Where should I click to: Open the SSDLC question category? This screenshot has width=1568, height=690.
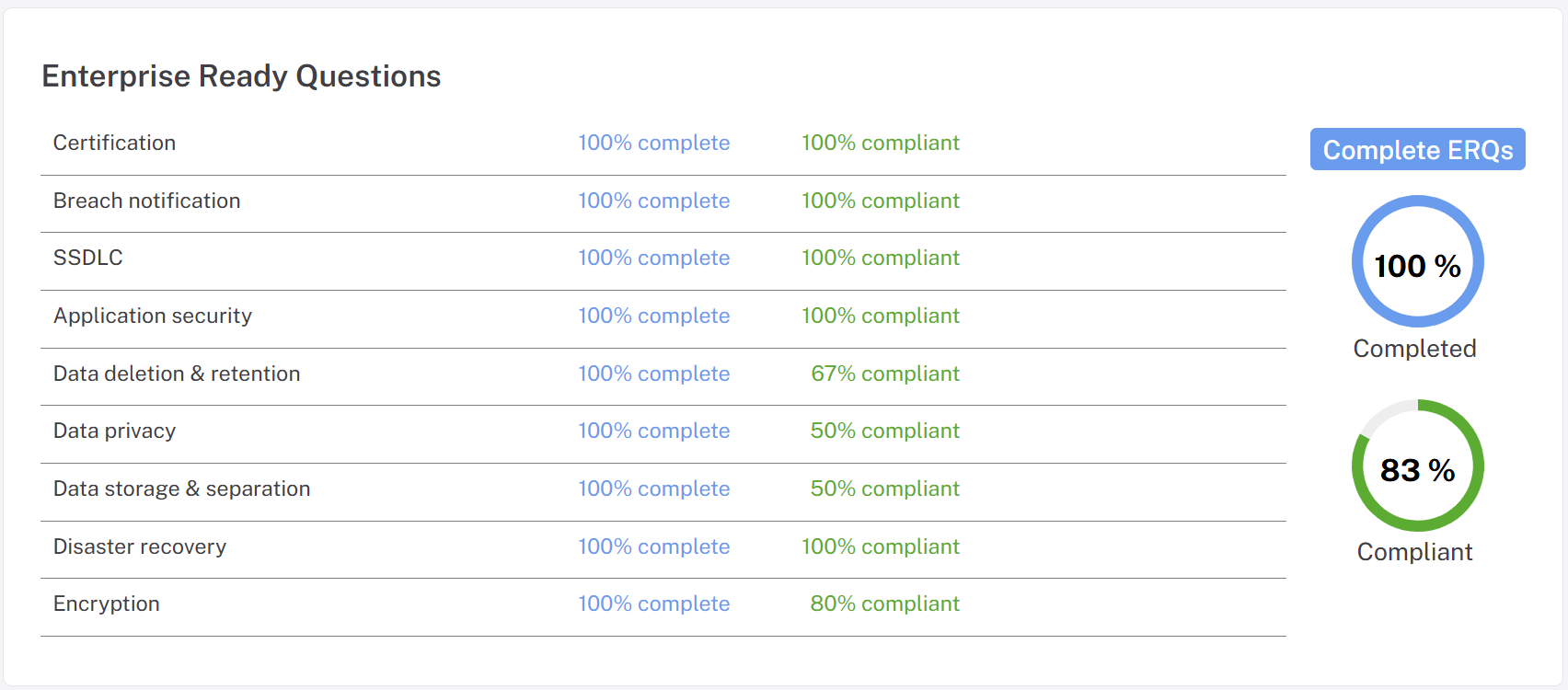87,258
